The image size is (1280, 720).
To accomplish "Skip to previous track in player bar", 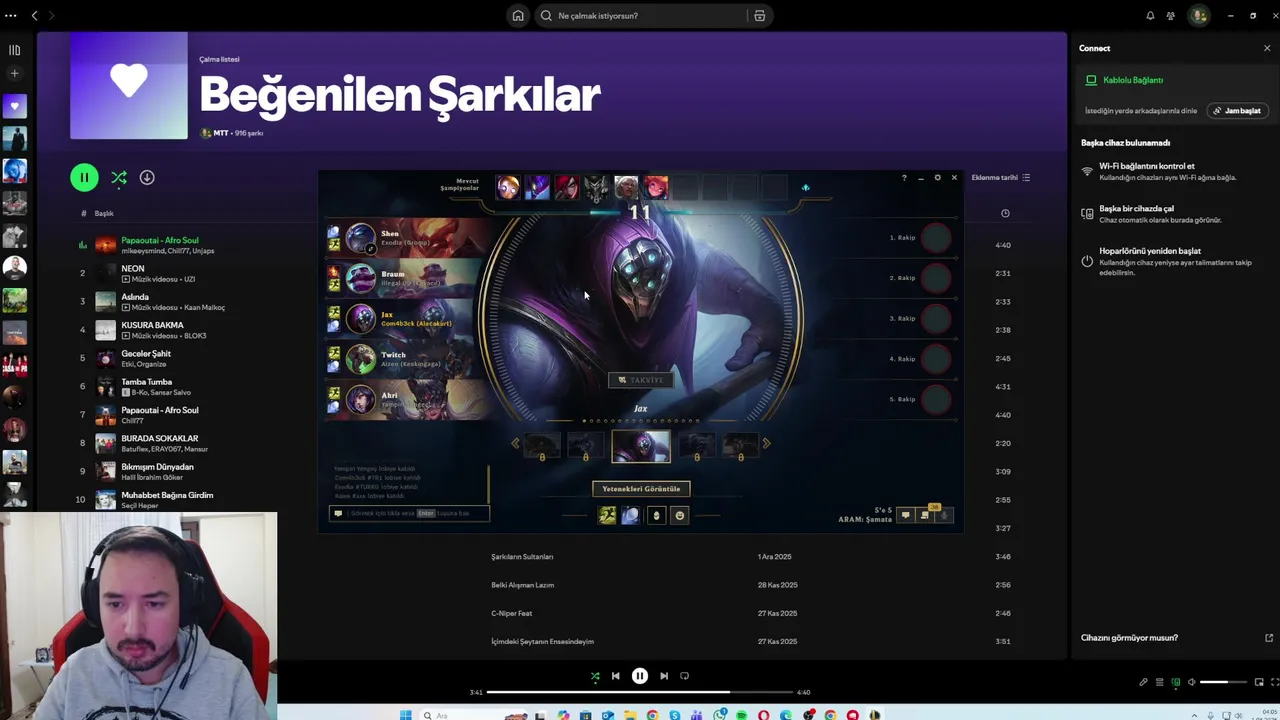I will [616, 676].
